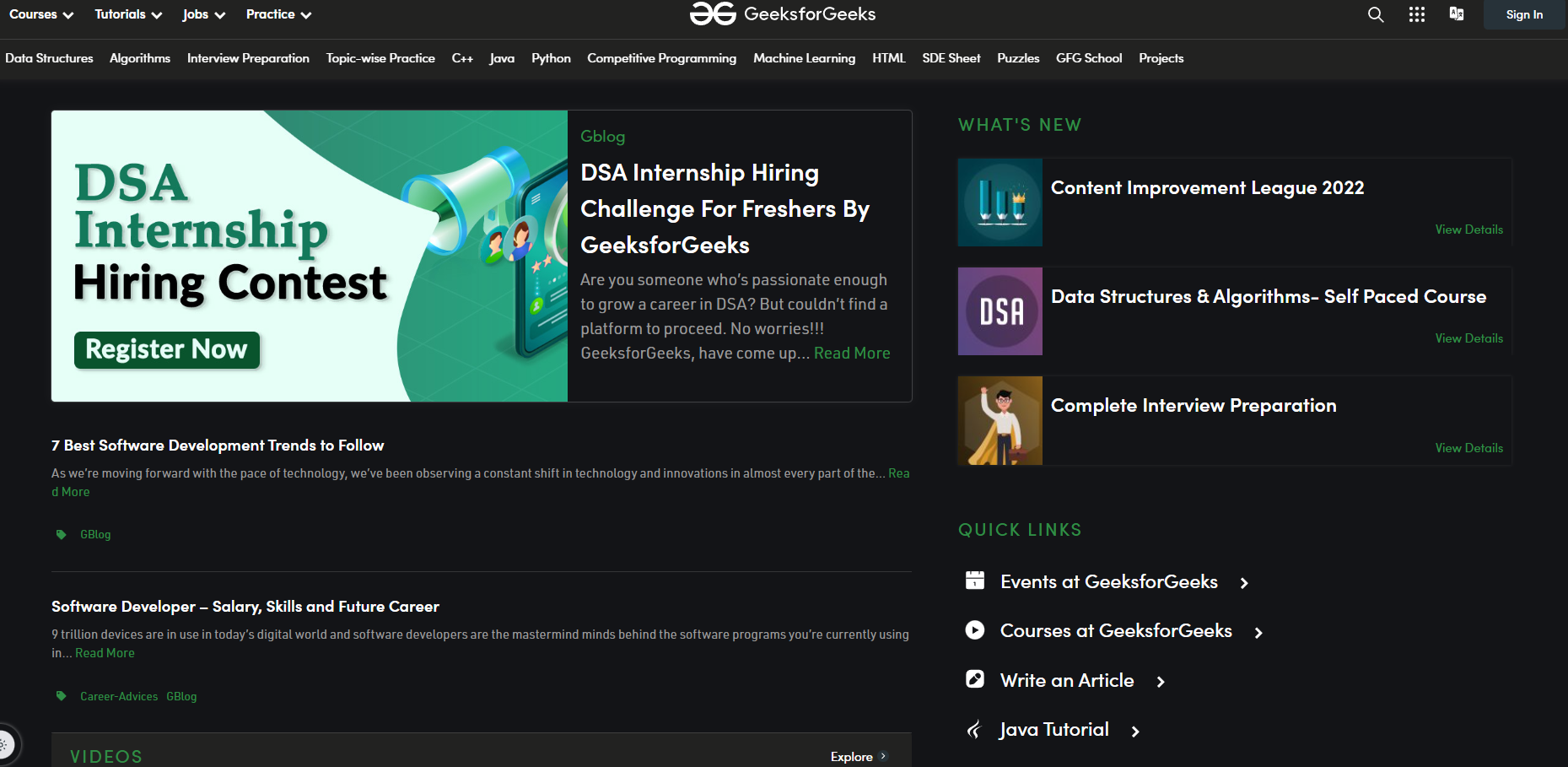Image resolution: width=1568 pixels, height=767 pixels.
Task: Open GFG School in the topic bar
Action: [1089, 58]
